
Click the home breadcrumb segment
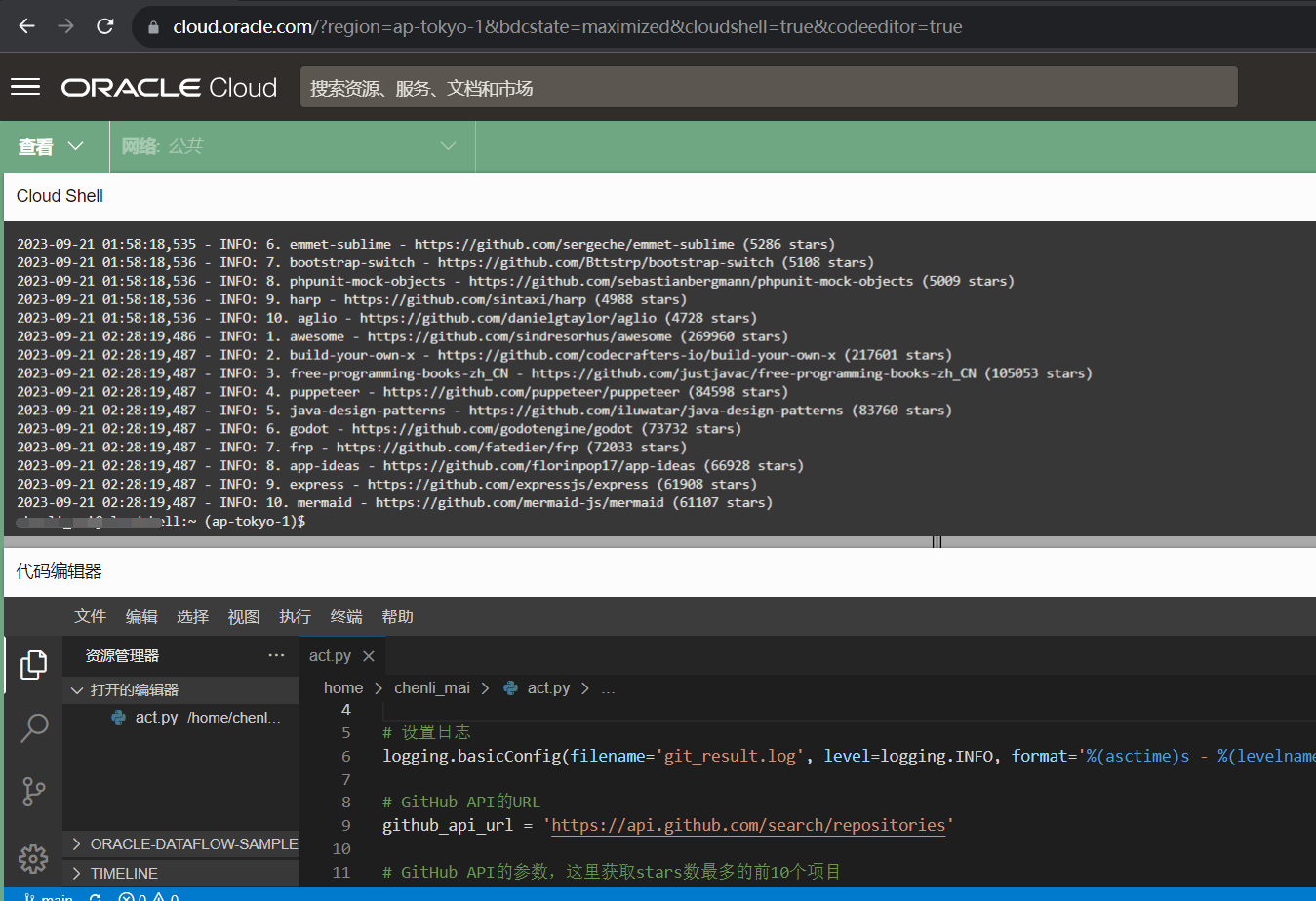pyautogui.click(x=343, y=687)
